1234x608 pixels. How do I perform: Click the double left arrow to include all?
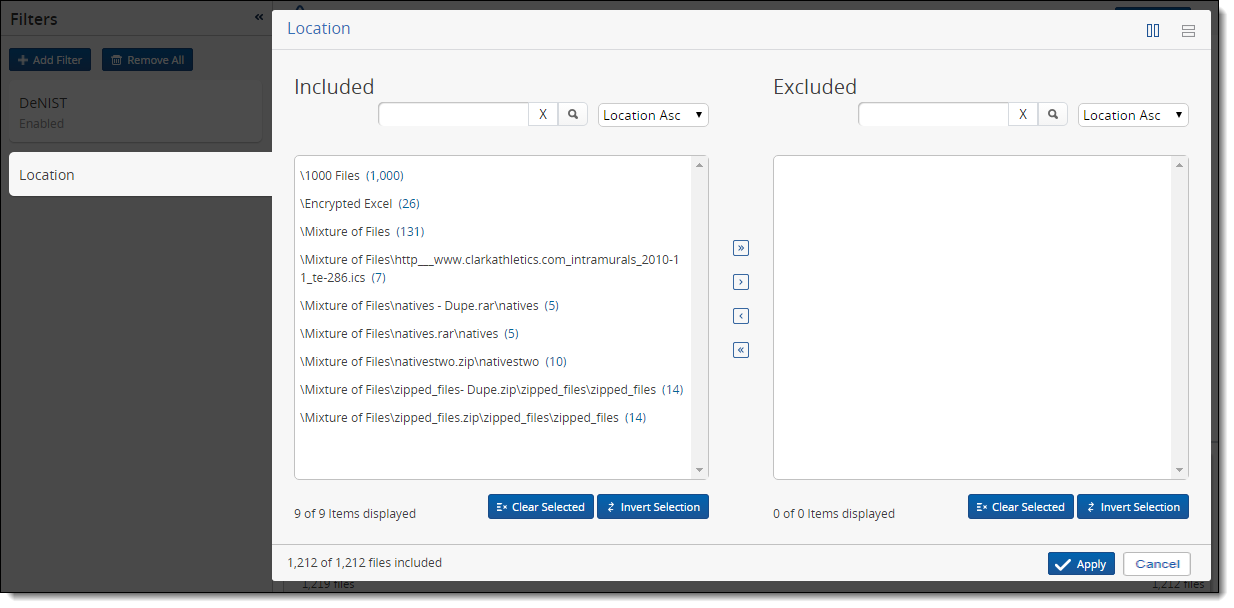(740, 349)
